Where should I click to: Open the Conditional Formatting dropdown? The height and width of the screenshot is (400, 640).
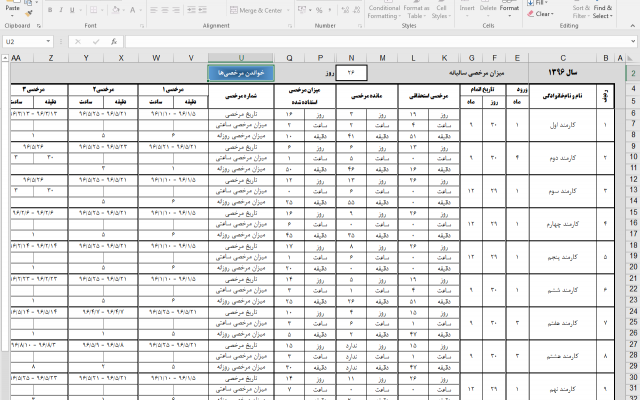[x=384, y=11]
